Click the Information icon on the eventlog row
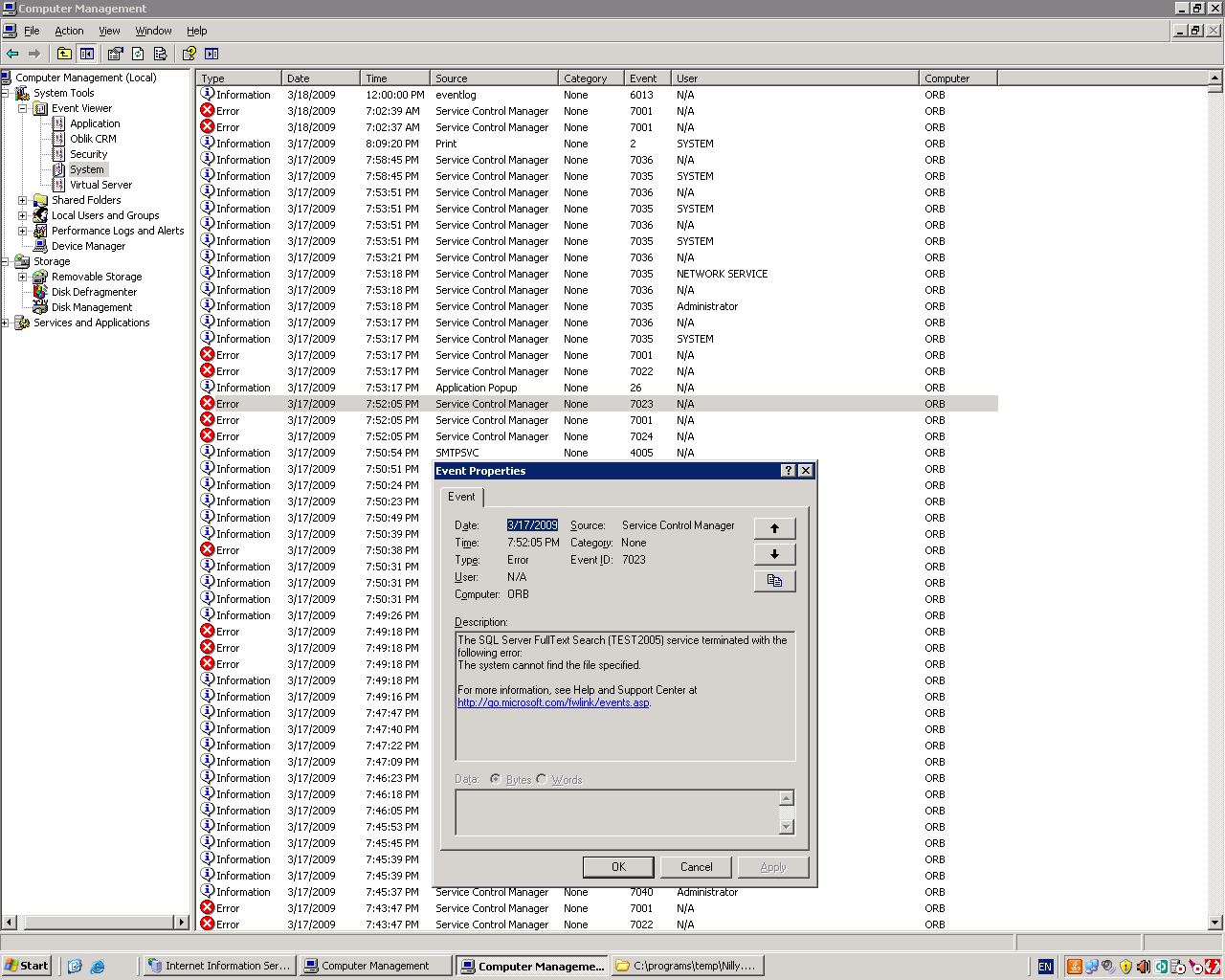Screen dimensions: 1225x980 click(208, 94)
